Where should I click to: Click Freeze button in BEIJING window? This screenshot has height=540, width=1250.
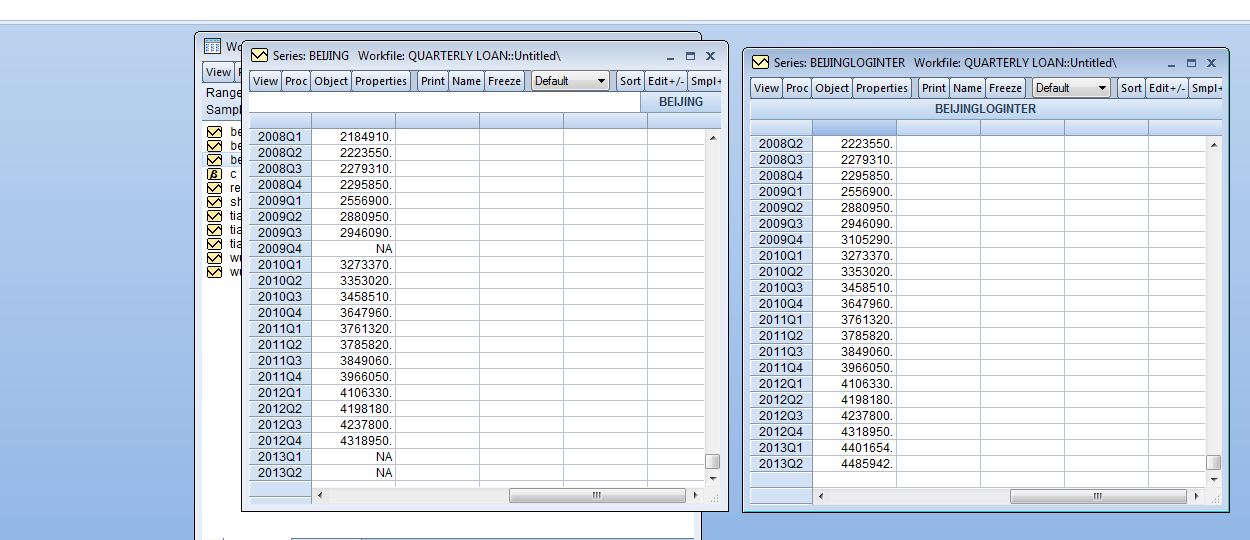pos(505,81)
